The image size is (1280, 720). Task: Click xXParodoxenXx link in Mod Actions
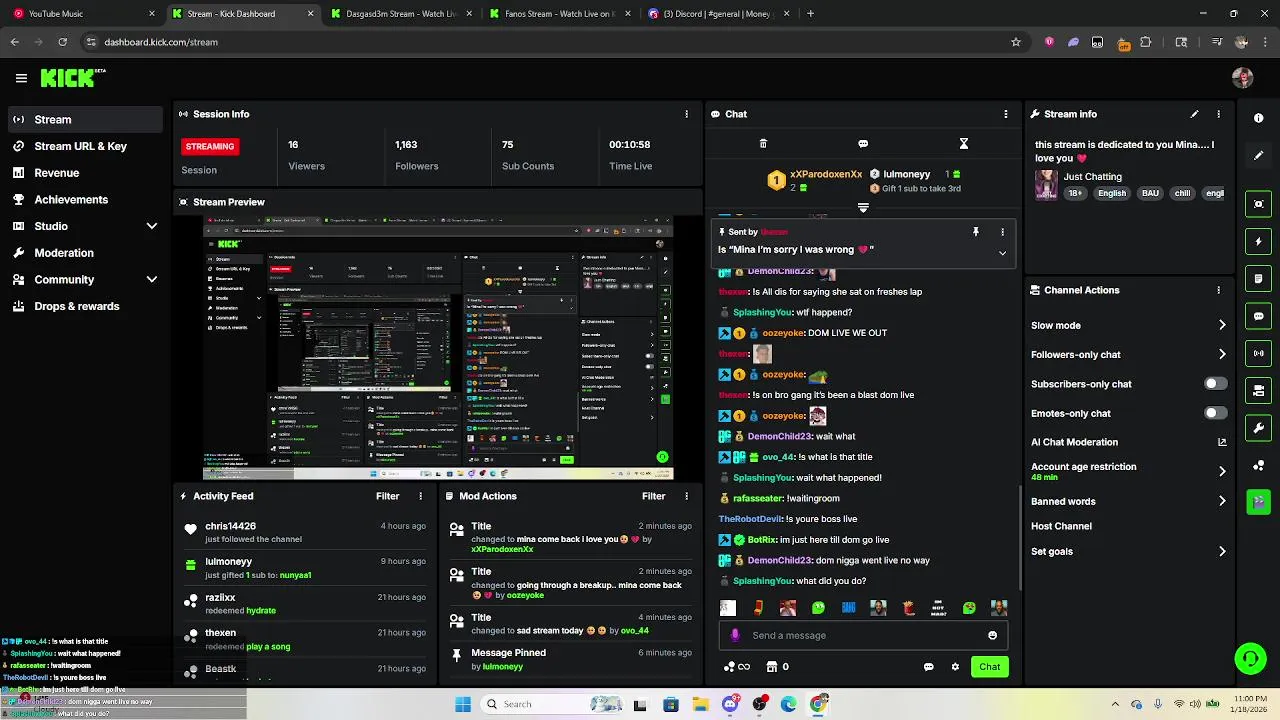[x=502, y=549]
